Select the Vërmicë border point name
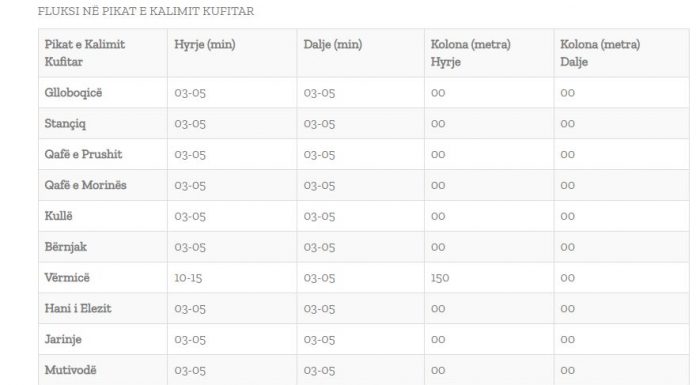This screenshot has height=385, width=696. (x=67, y=278)
